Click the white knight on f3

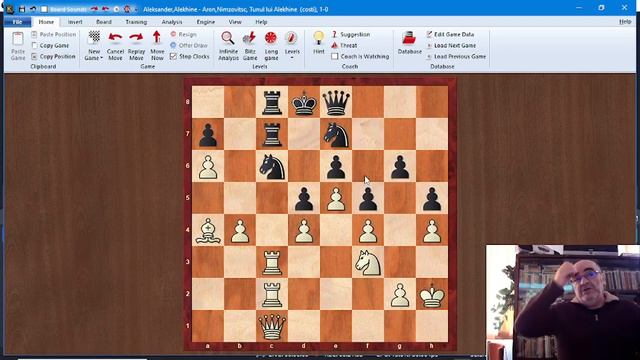[368, 262]
